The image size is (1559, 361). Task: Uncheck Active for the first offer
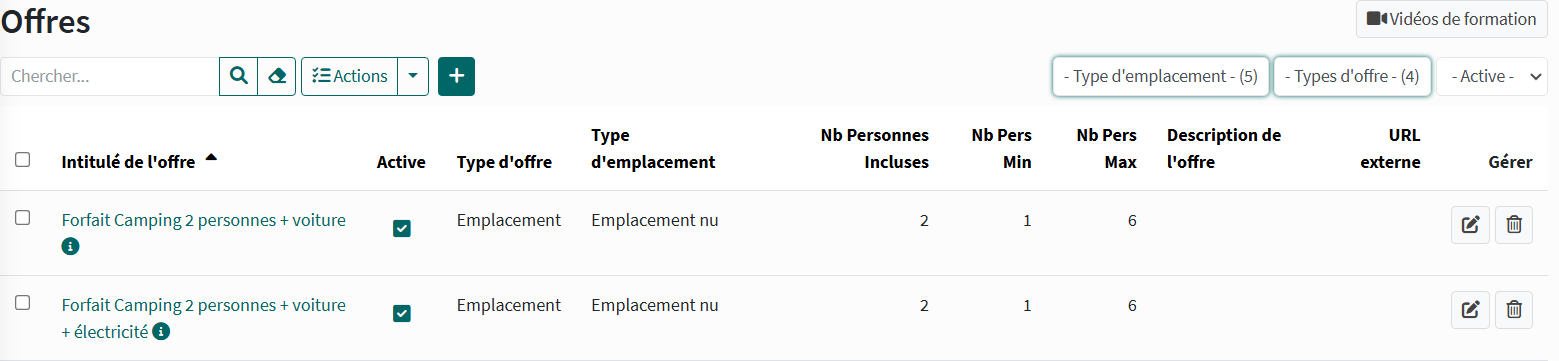(401, 229)
